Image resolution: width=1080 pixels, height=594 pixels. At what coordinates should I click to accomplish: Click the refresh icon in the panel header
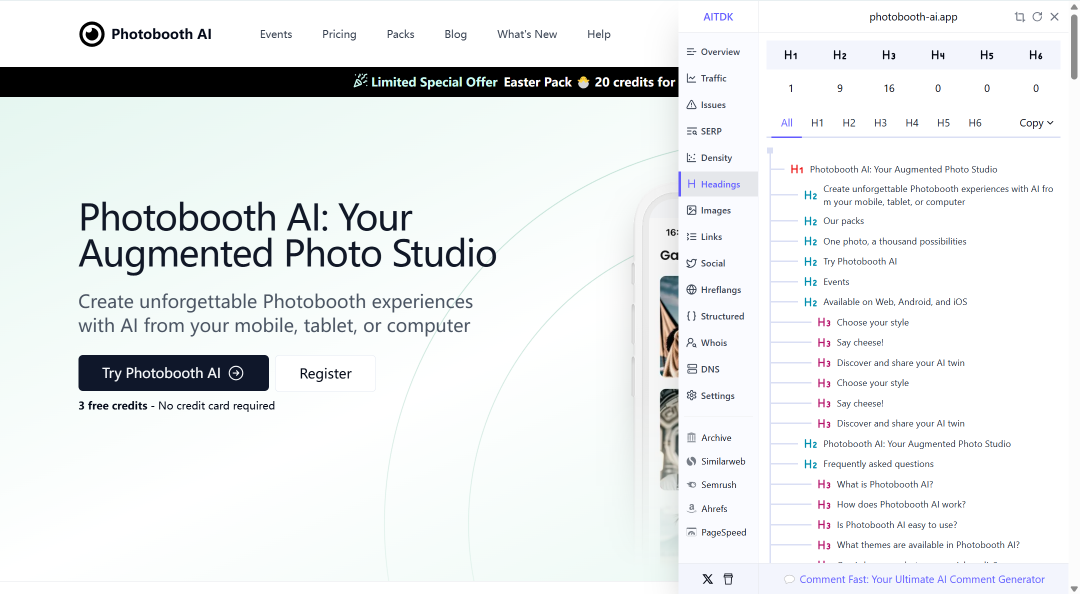tap(1037, 17)
